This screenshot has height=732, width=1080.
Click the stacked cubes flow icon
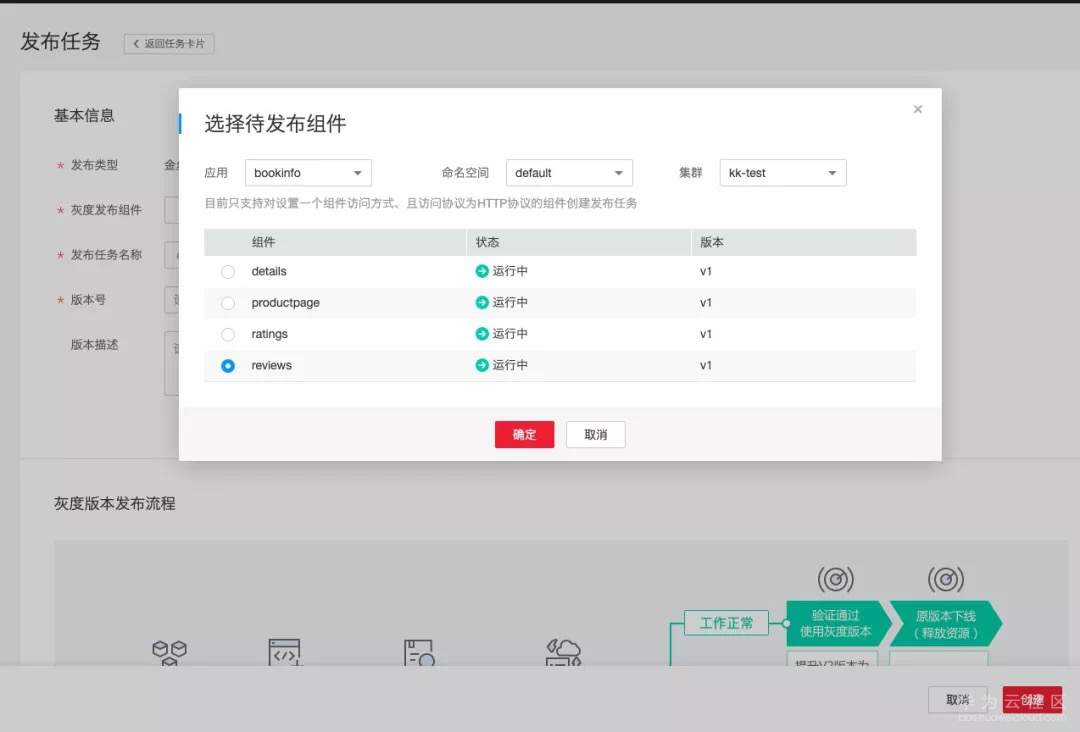coord(169,652)
